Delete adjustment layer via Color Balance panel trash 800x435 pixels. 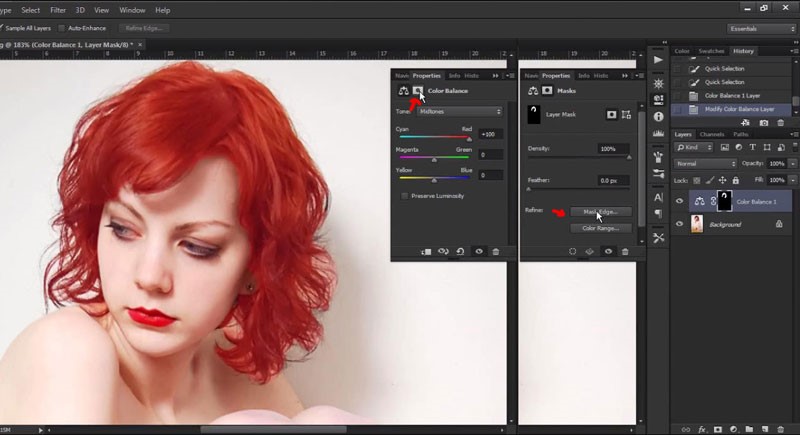(495, 251)
